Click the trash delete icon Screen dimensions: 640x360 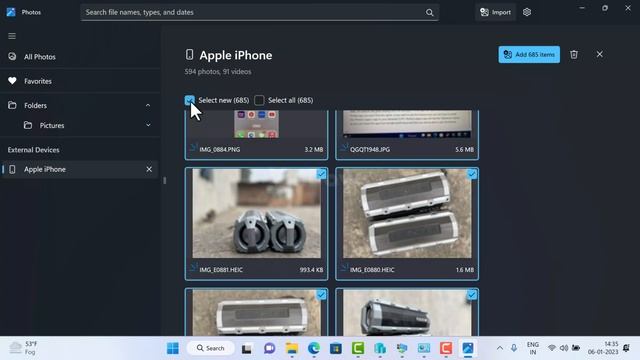pyautogui.click(x=574, y=54)
